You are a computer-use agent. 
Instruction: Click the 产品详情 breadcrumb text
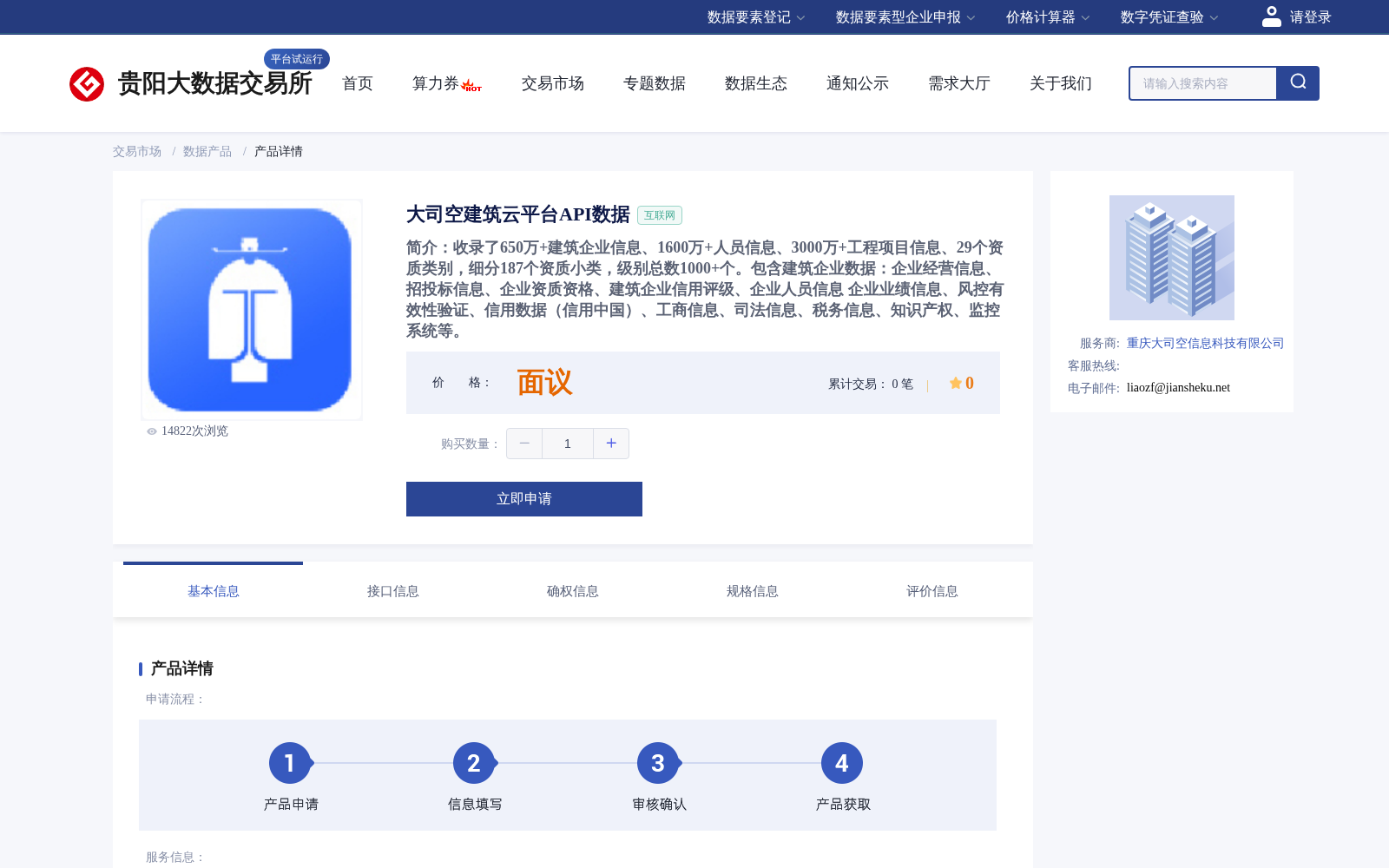[x=279, y=151]
